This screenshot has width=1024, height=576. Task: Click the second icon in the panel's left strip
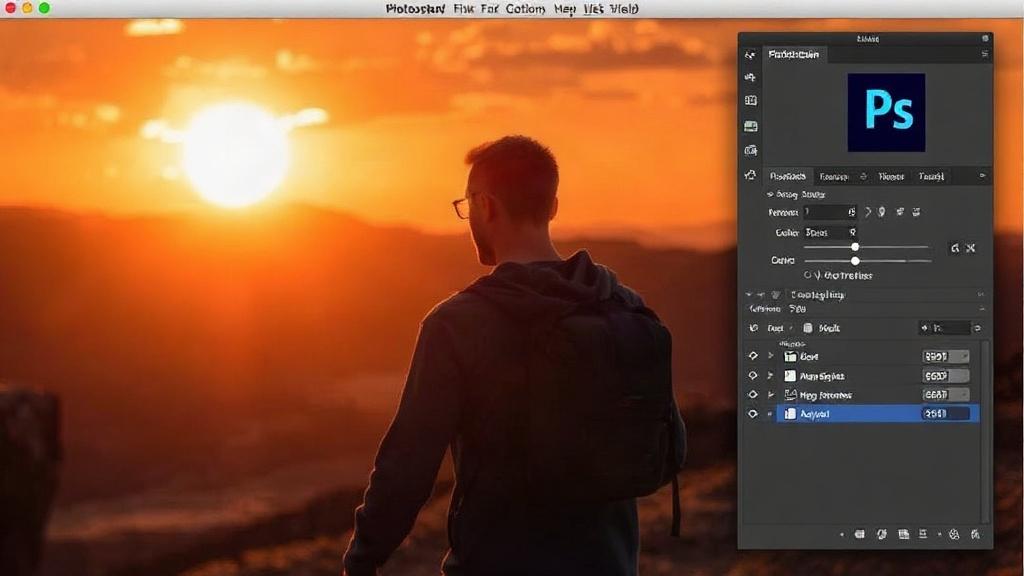click(x=750, y=78)
